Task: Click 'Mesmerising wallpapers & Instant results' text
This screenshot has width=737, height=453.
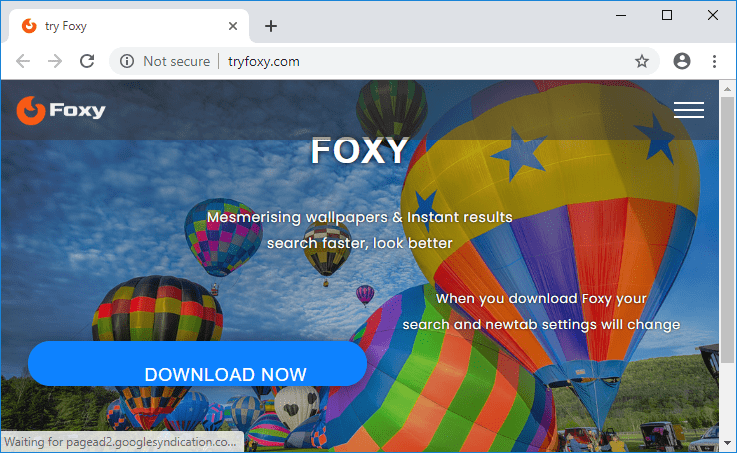Action: point(360,217)
